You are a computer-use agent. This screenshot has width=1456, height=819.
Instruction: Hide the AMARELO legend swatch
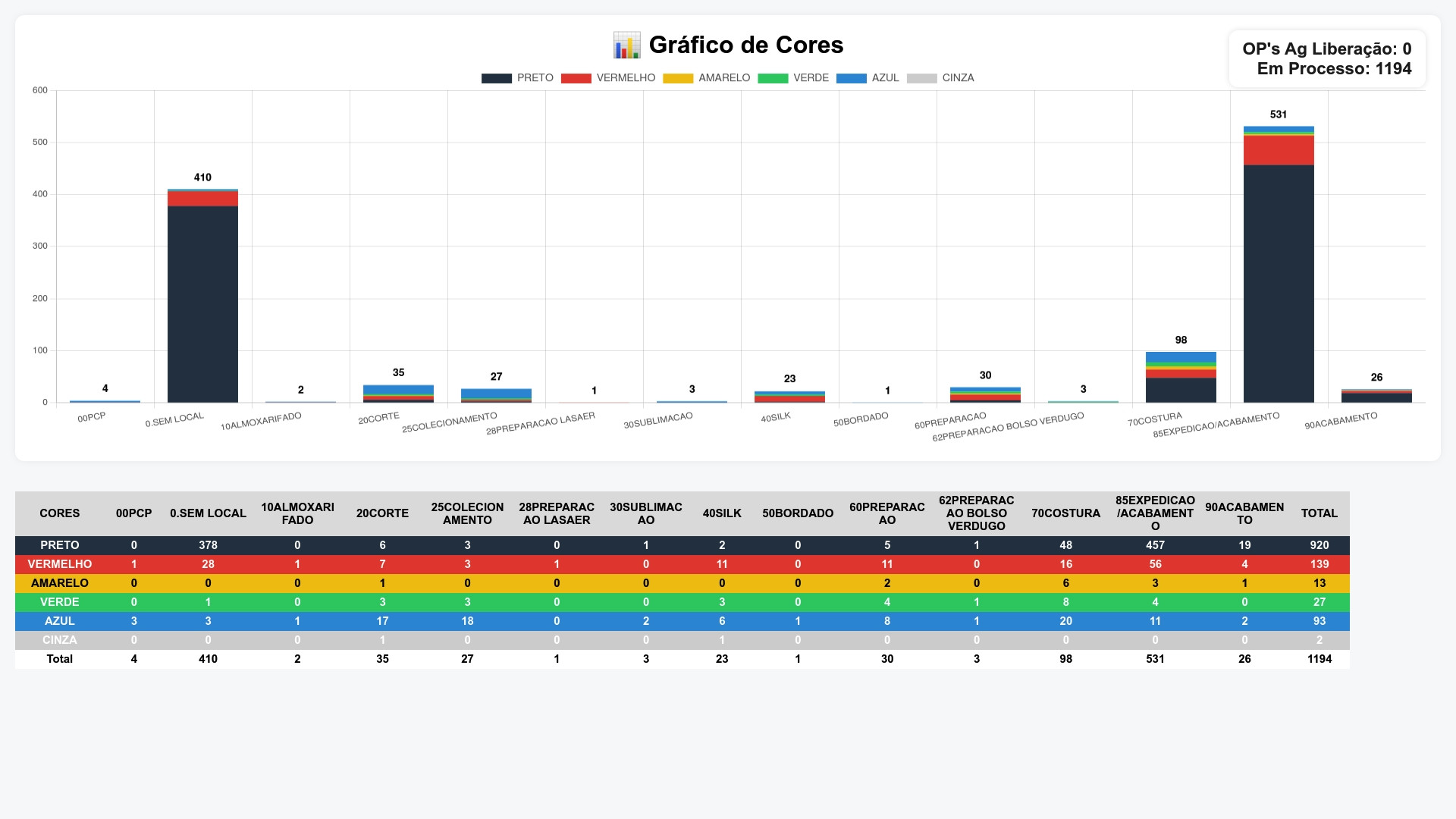(x=678, y=78)
